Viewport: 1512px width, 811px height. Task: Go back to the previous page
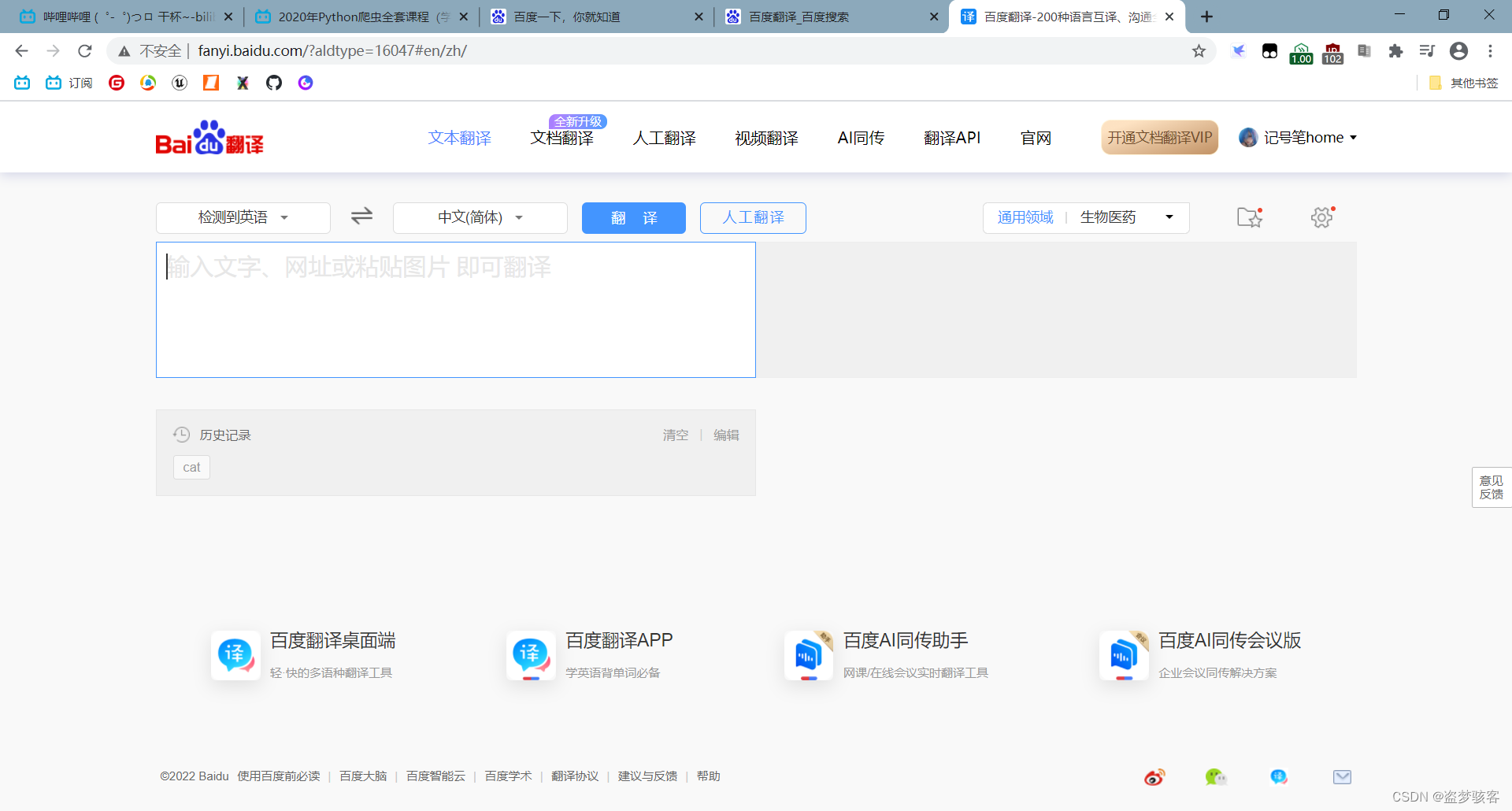click(21, 51)
